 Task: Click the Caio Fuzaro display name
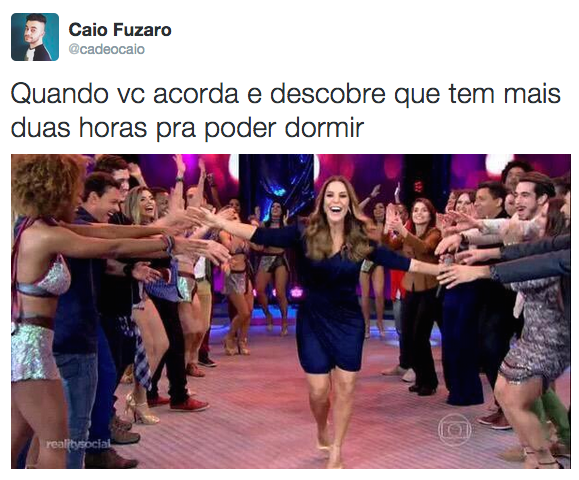pos(120,30)
